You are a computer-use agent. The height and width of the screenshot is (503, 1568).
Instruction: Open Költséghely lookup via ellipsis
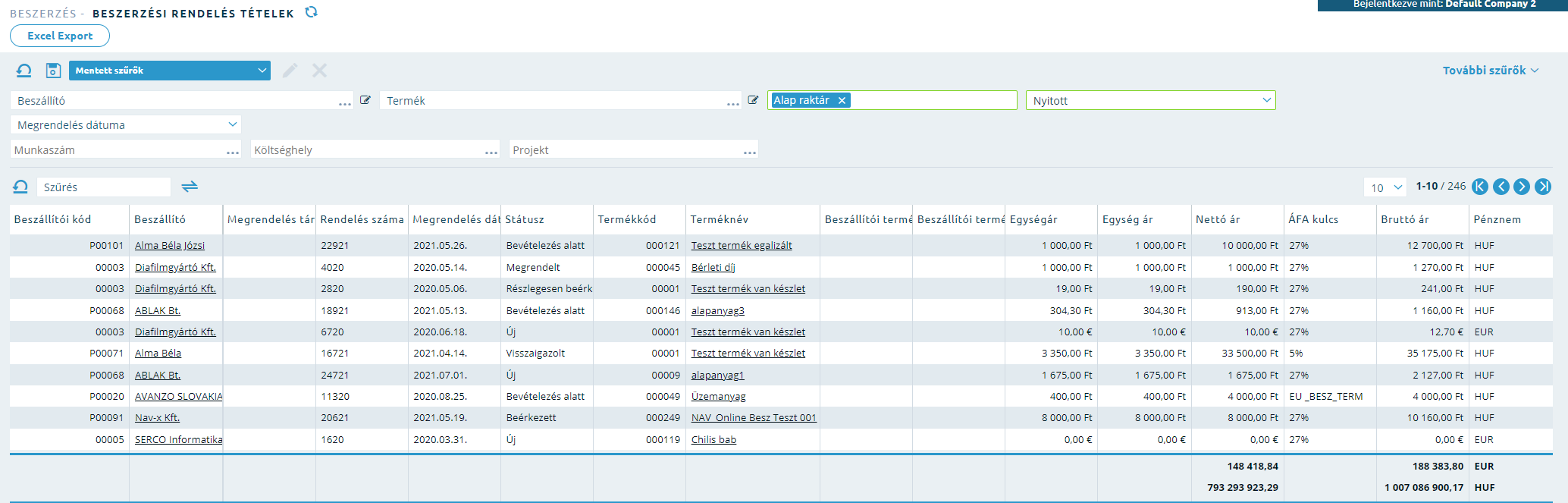pyautogui.click(x=491, y=152)
